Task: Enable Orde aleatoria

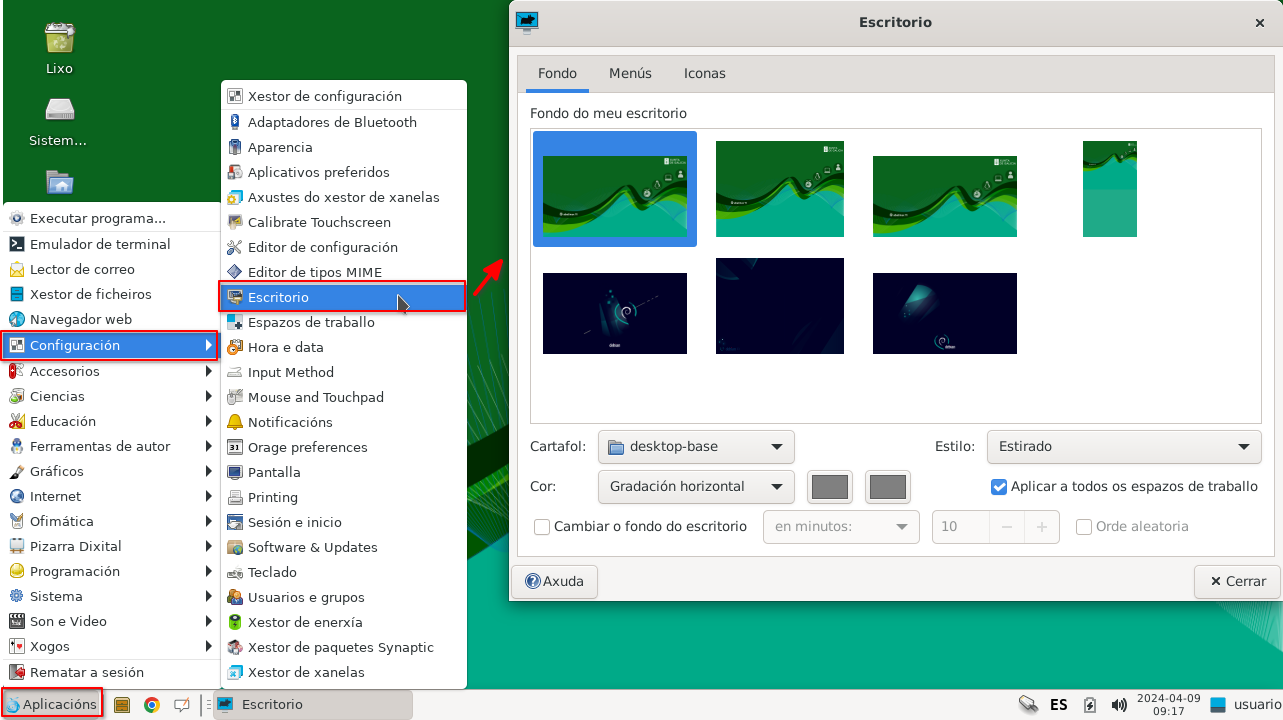Action: pos(1084,526)
